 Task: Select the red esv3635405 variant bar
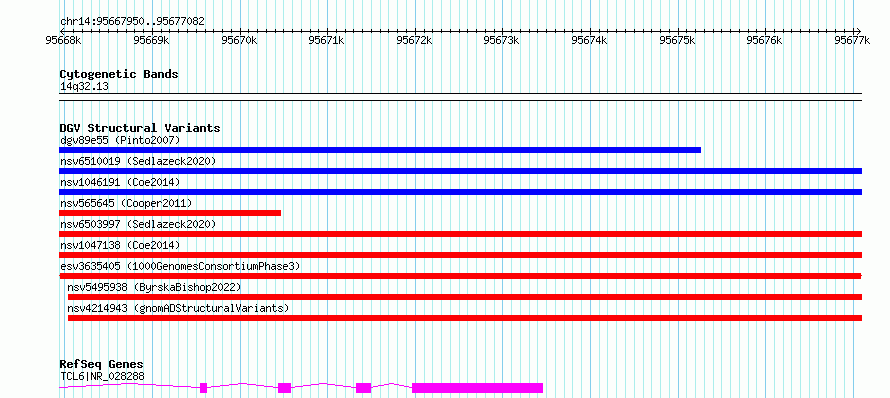point(460,276)
